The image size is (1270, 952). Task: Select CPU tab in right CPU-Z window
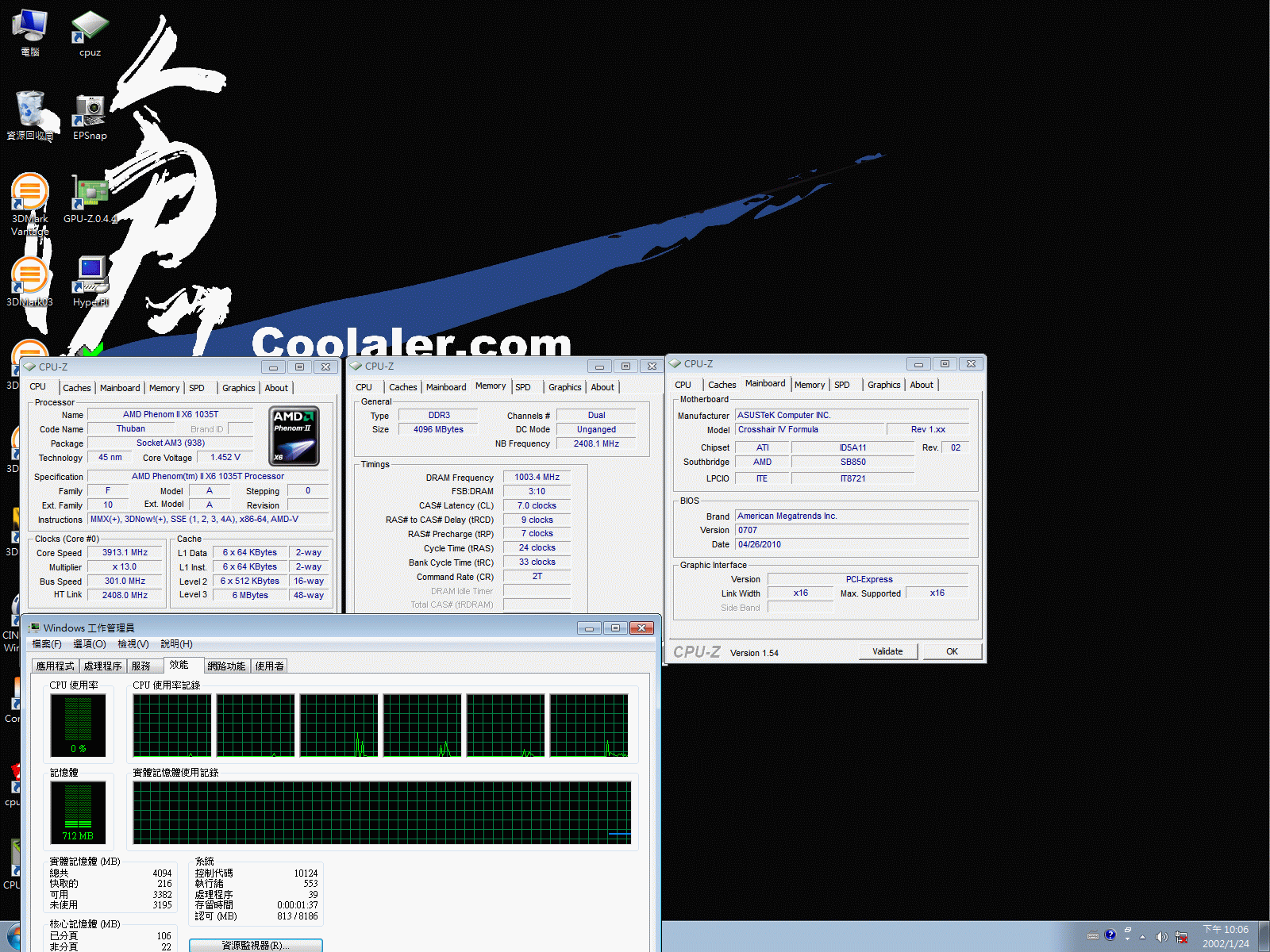tap(683, 385)
